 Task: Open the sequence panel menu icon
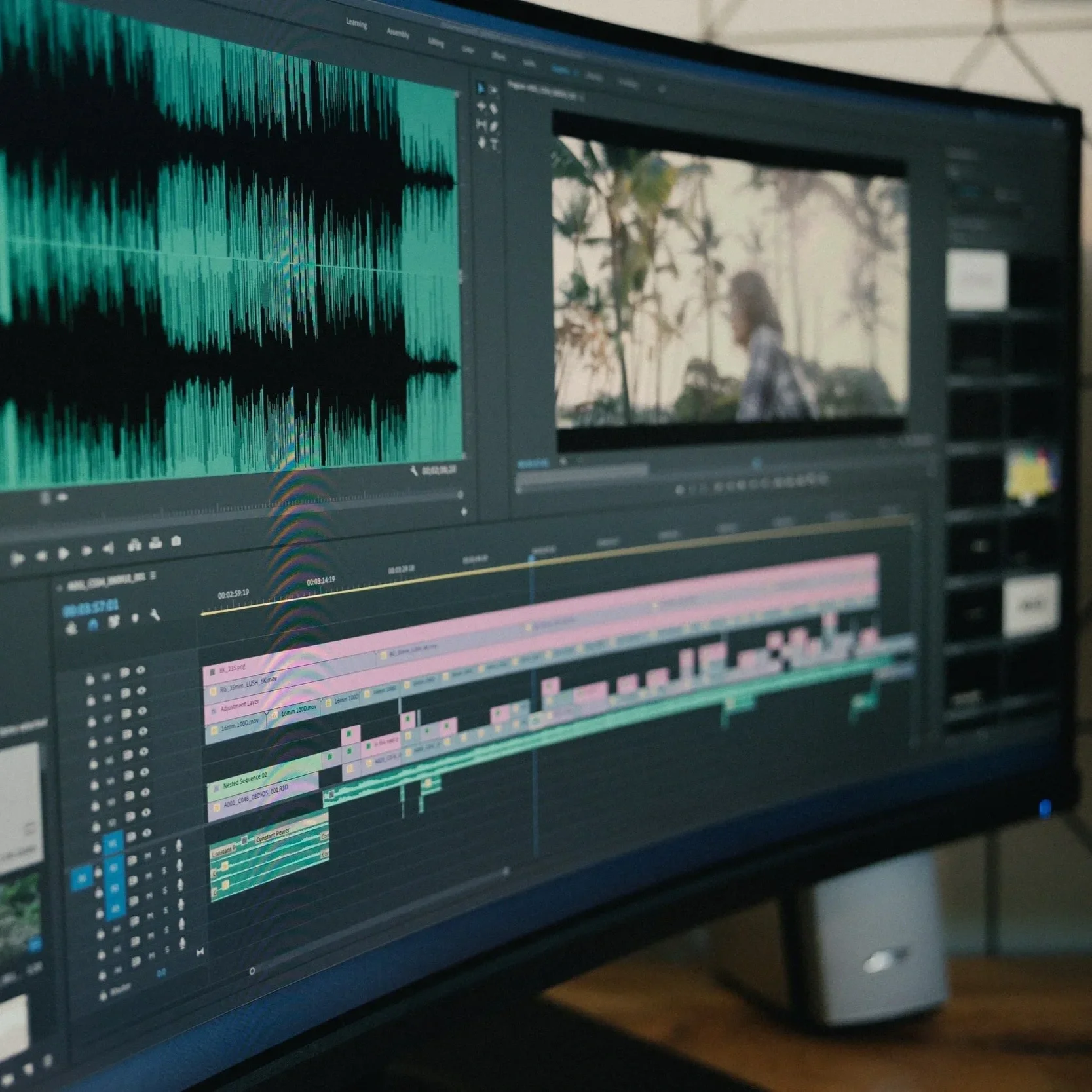click(153, 576)
